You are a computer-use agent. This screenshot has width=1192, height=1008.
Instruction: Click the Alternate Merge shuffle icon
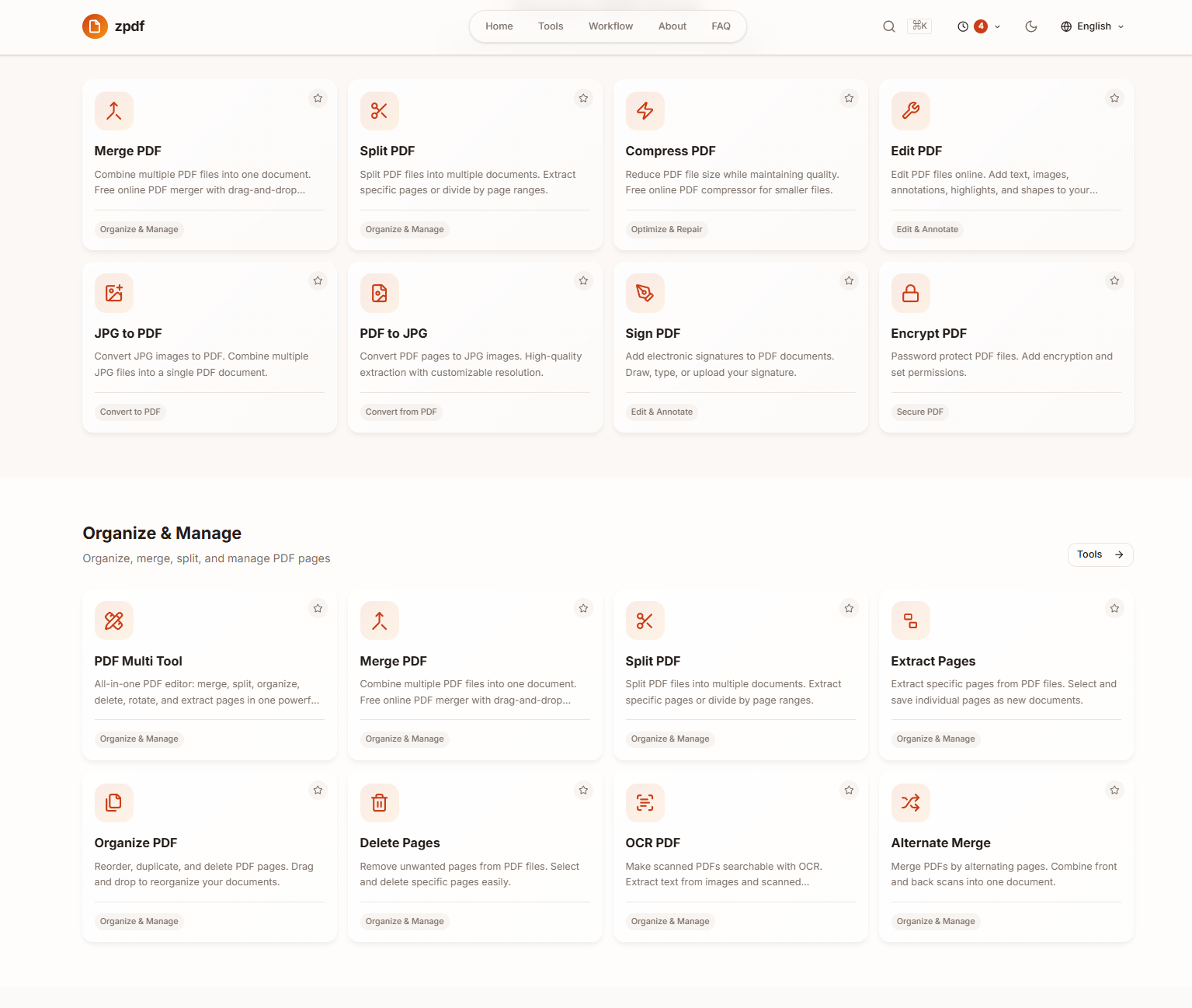pyautogui.click(x=911, y=803)
